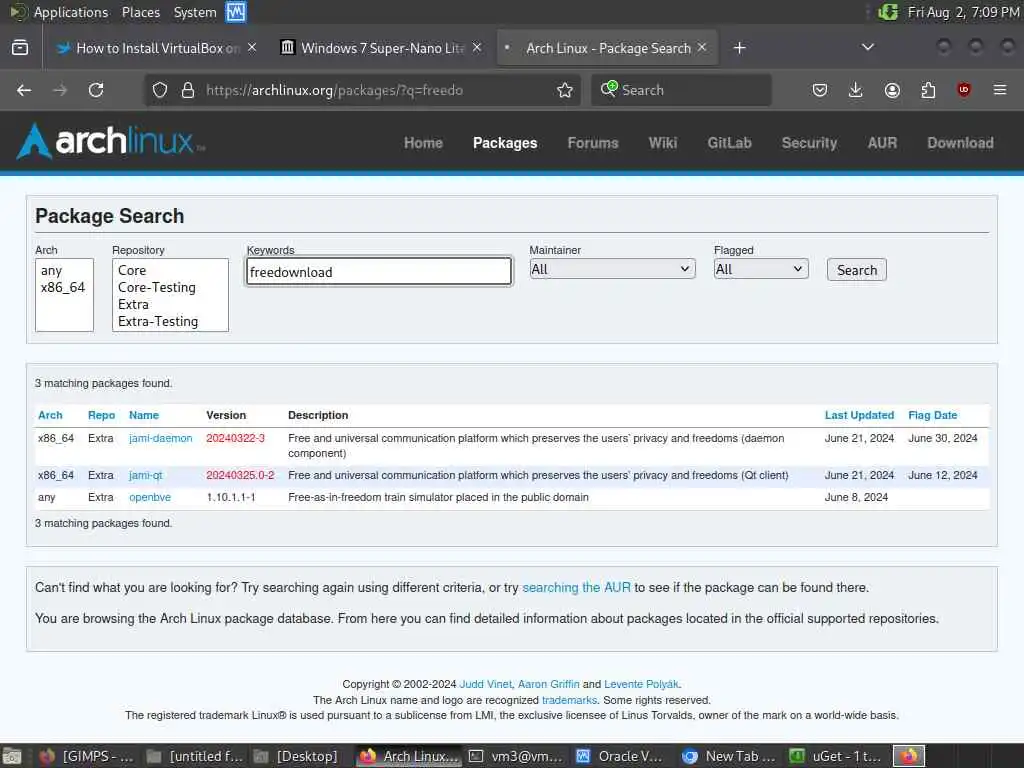Click the Search button in the package form

tap(857, 270)
